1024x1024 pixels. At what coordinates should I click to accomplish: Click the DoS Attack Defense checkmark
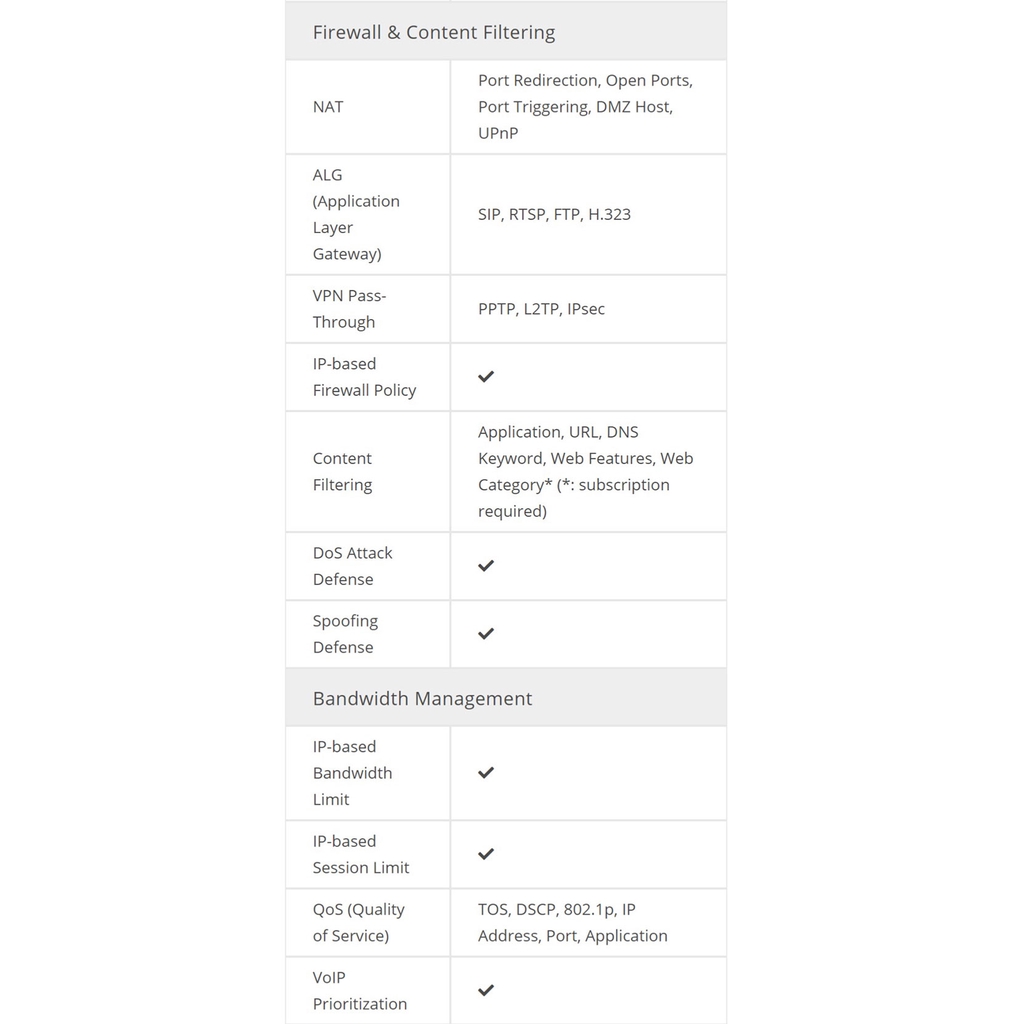click(x=486, y=566)
